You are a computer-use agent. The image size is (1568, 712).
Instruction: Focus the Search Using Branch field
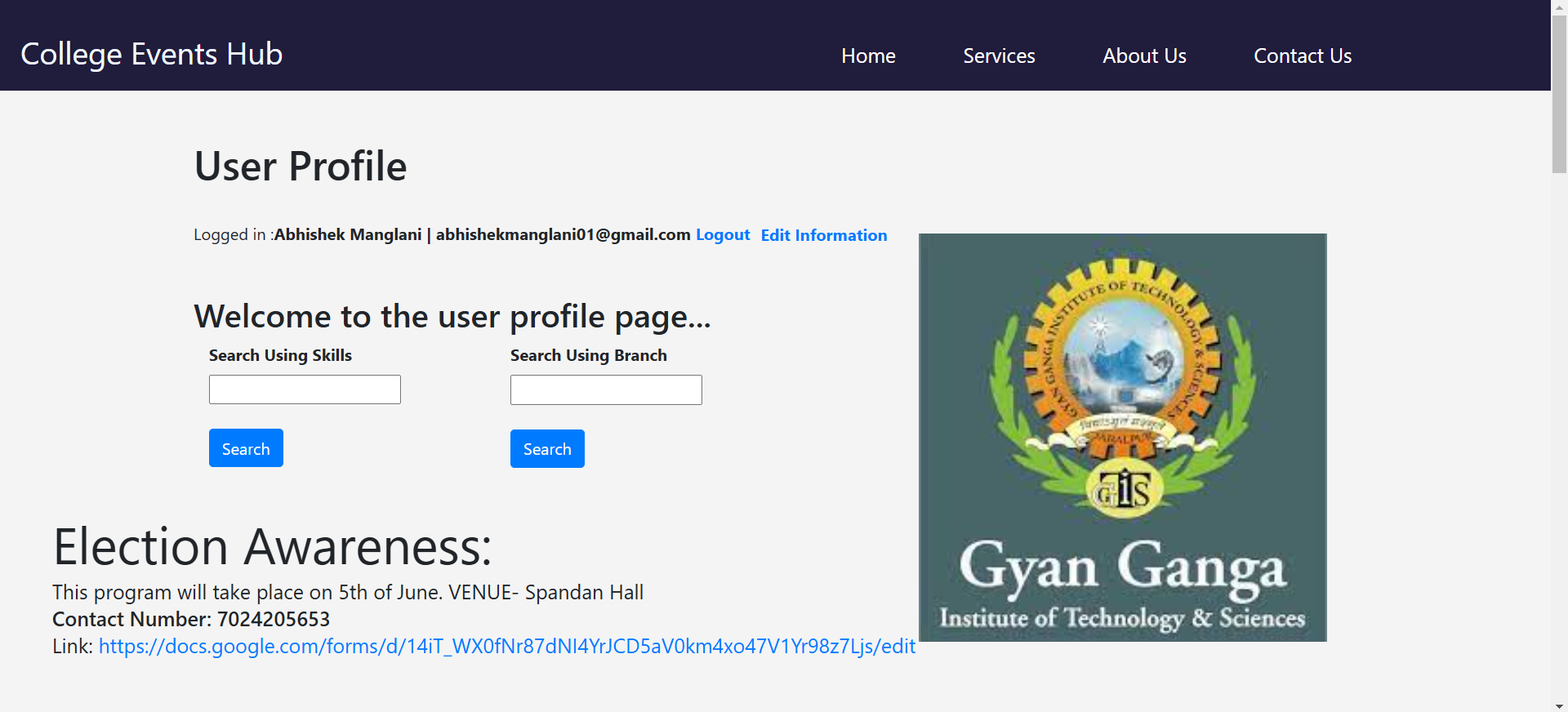606,389
